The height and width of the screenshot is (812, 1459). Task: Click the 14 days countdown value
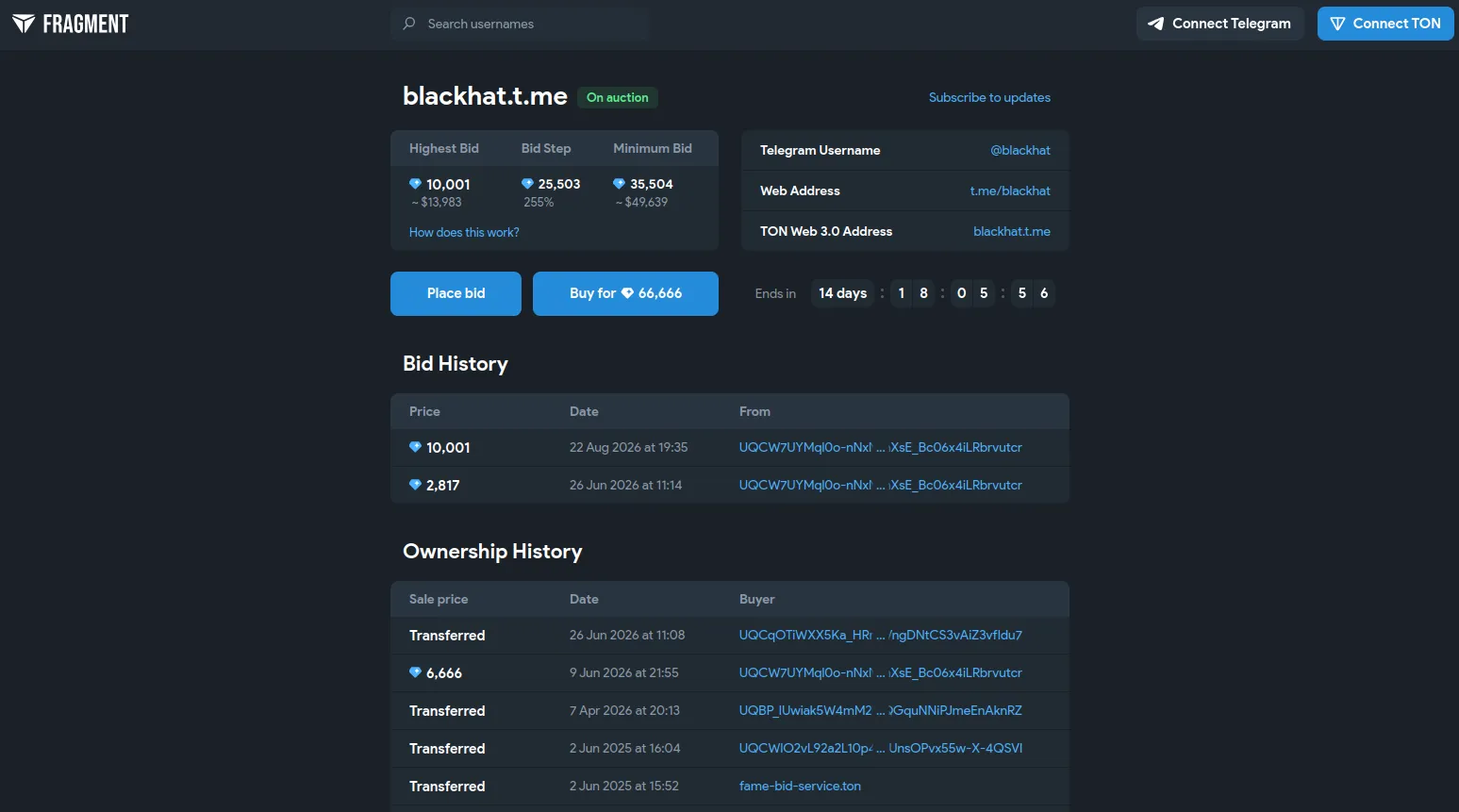[x=842, y=293]
